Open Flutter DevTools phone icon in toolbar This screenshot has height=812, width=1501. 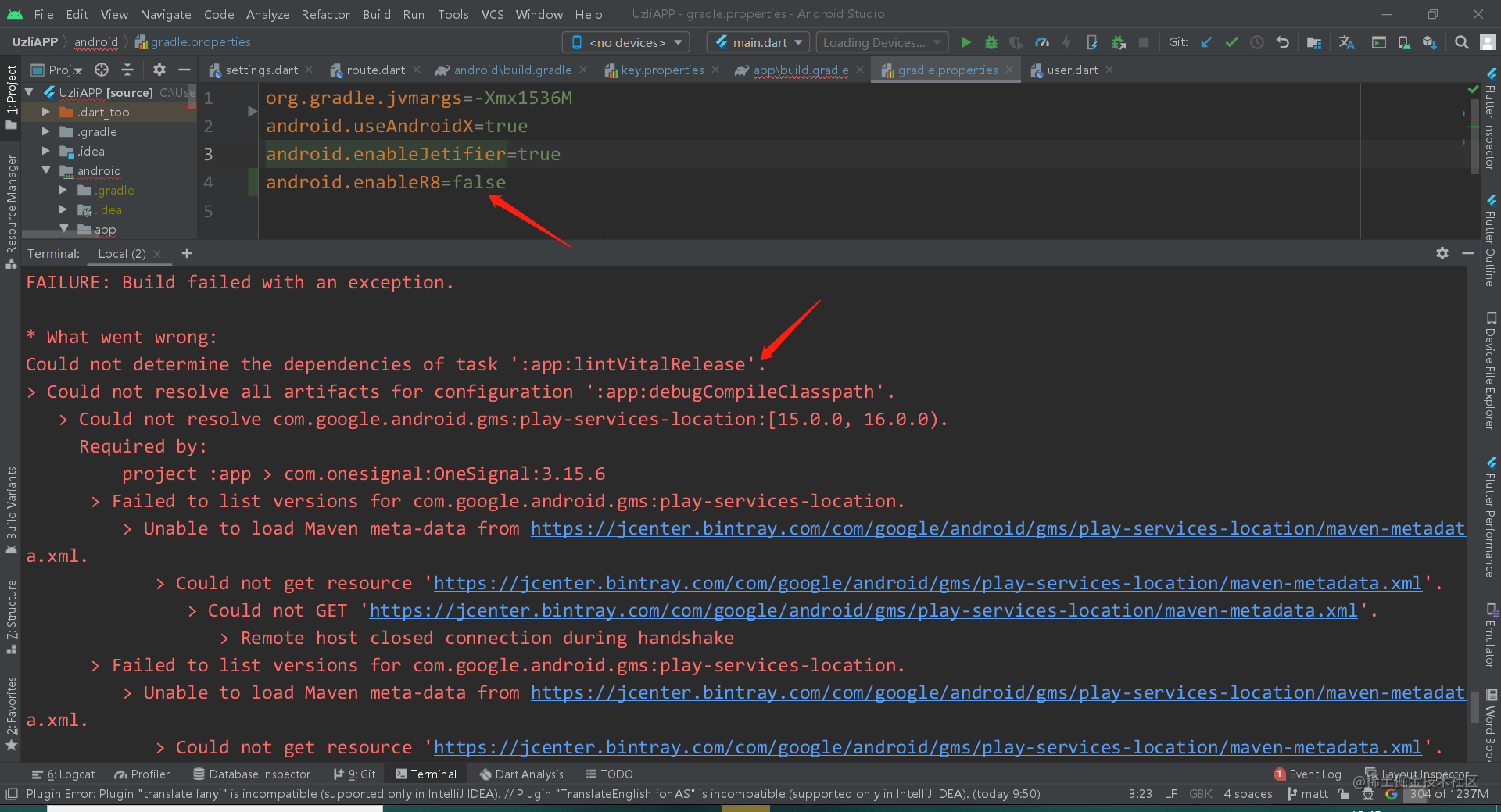click(1092, 42)
